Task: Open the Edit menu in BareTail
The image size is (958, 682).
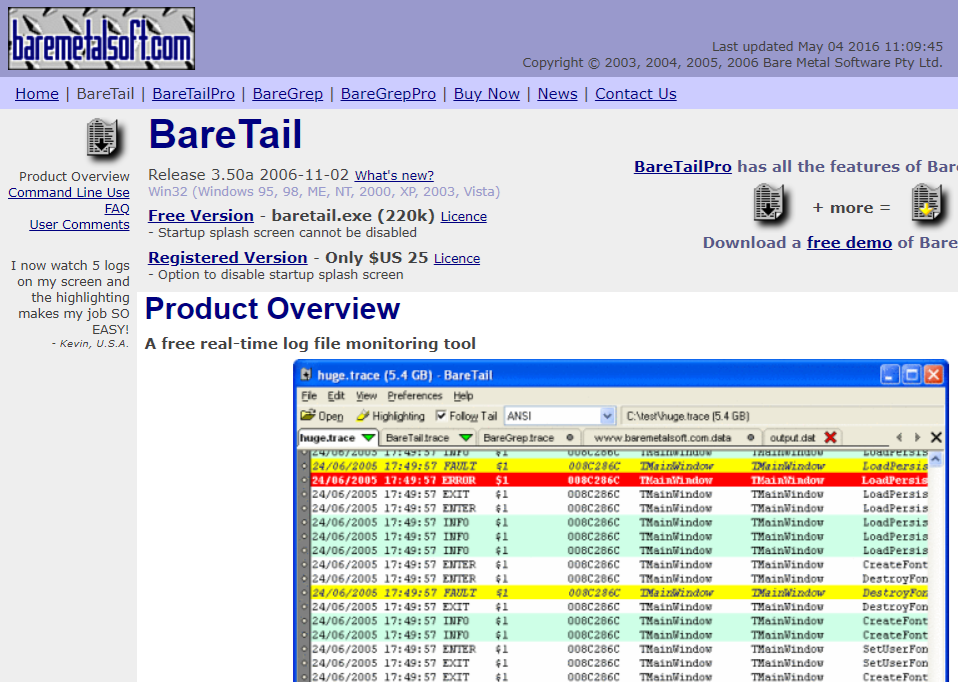Action: 336,395
